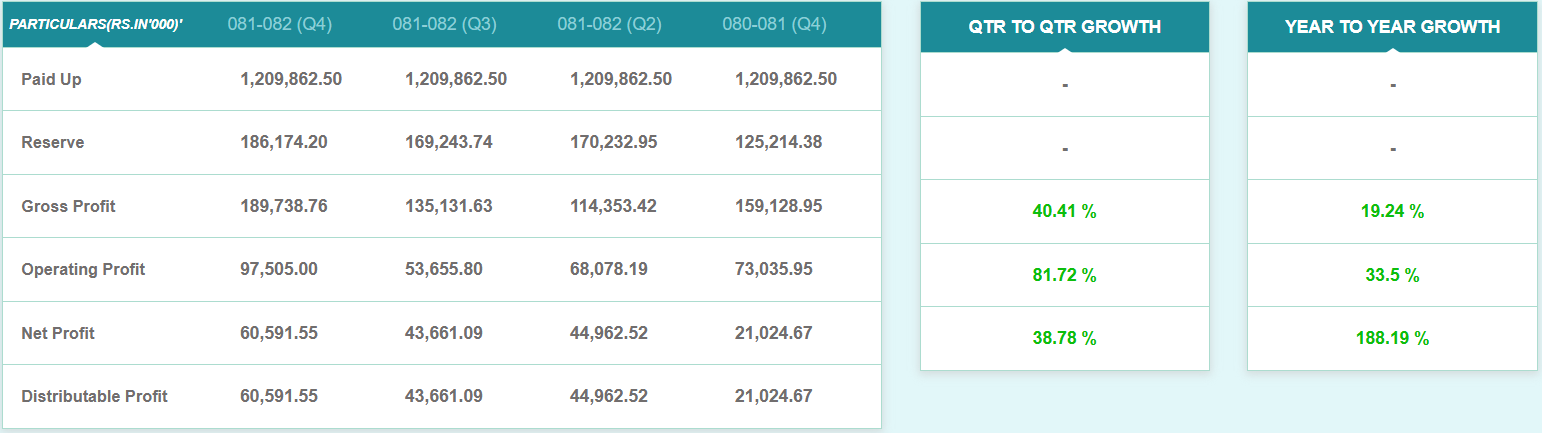The width and height of the screenshot is (1542, 433).
Task: Click the 186,174.20 Reserve value
Action: click(x=284, y=142)
